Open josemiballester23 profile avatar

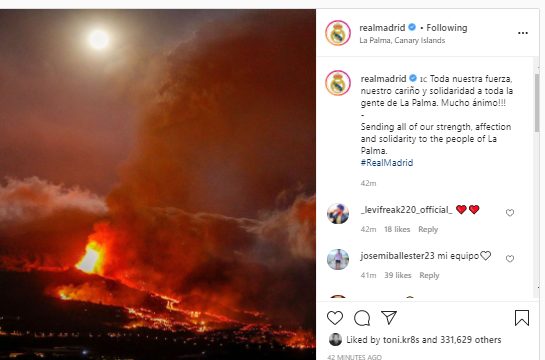338,259
